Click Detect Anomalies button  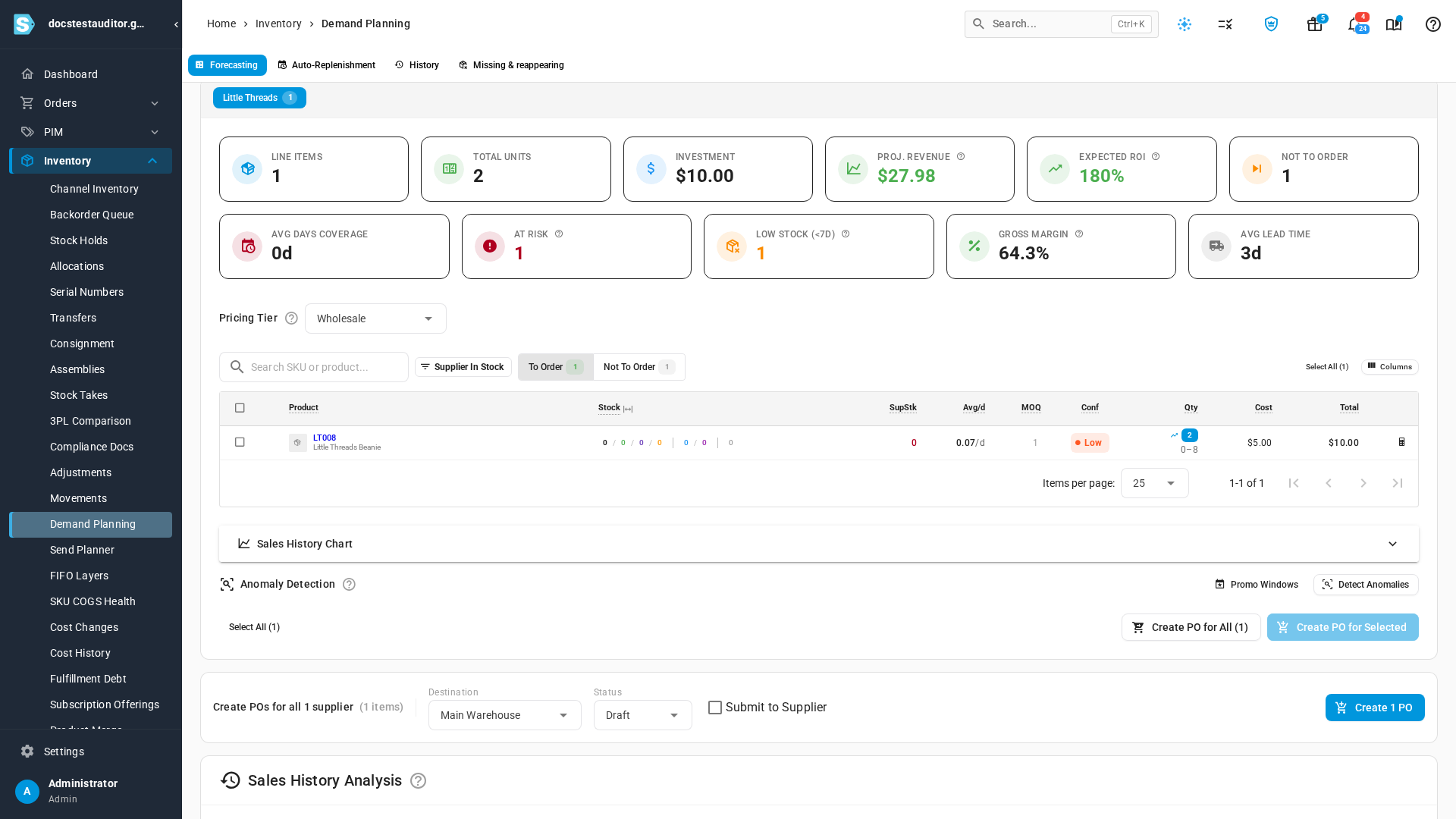1366,585
